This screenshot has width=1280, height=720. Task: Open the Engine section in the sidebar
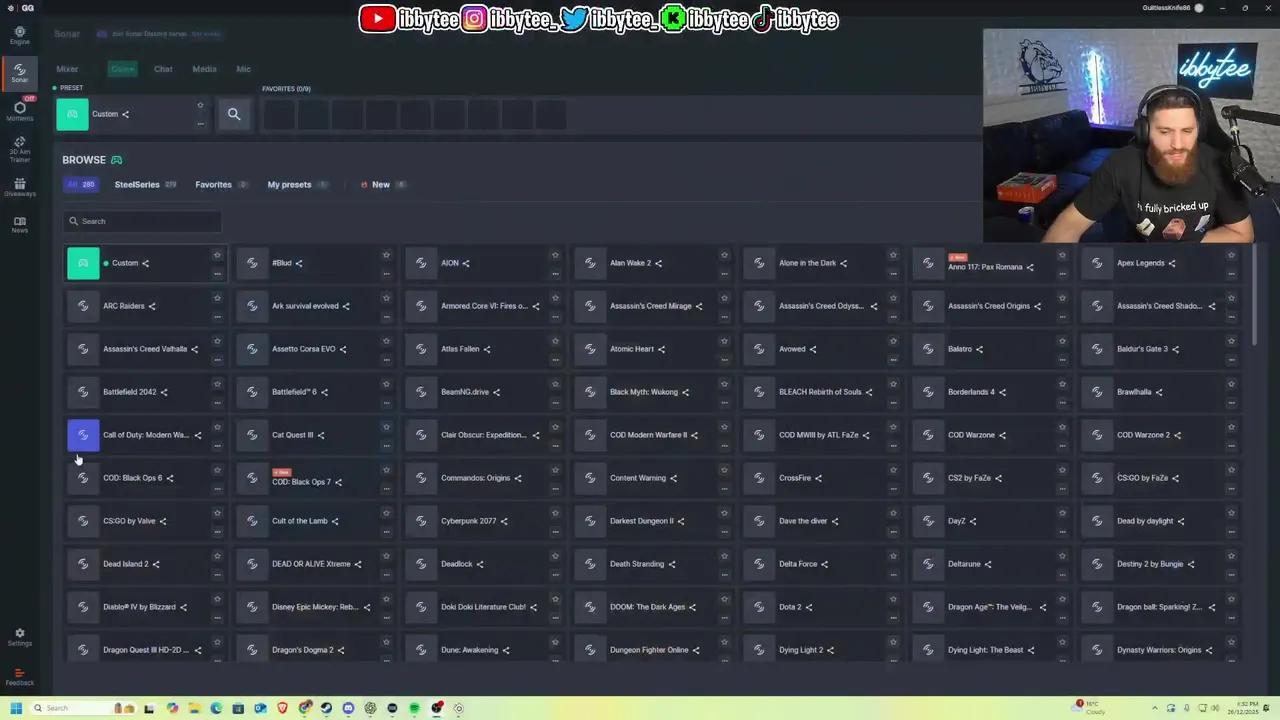pos(20,36)
